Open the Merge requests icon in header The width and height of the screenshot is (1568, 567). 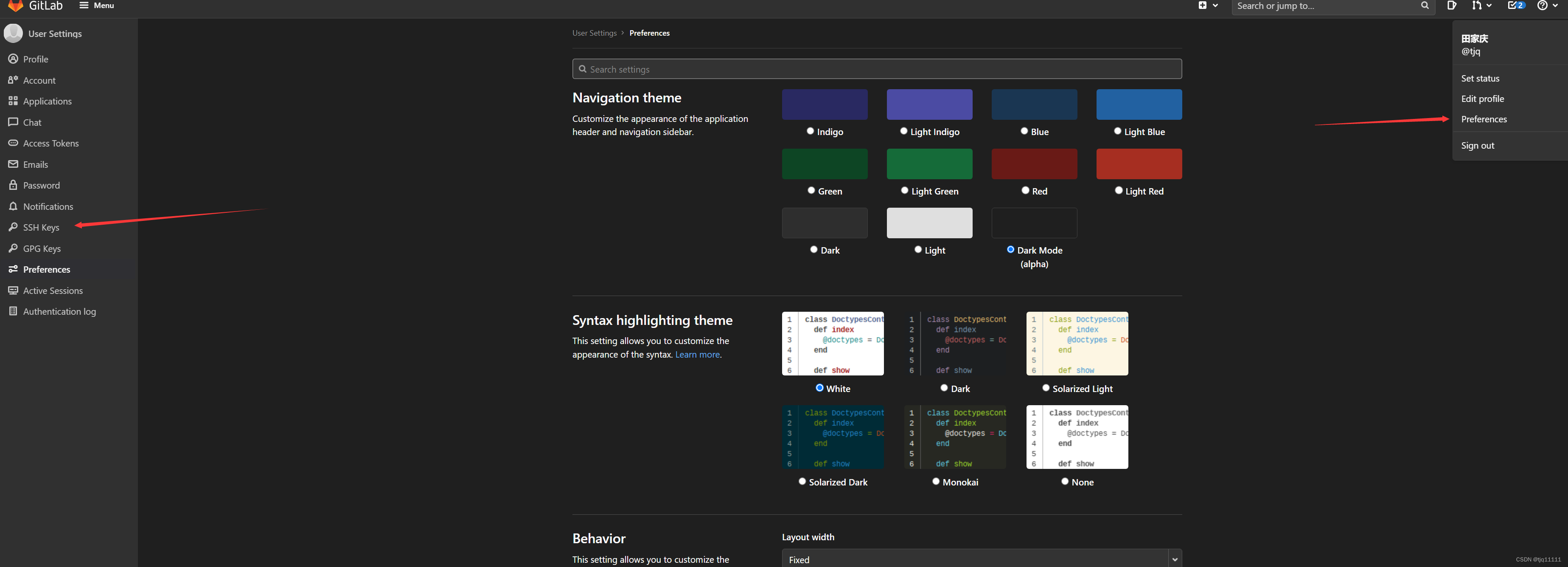click(1476, 6)
